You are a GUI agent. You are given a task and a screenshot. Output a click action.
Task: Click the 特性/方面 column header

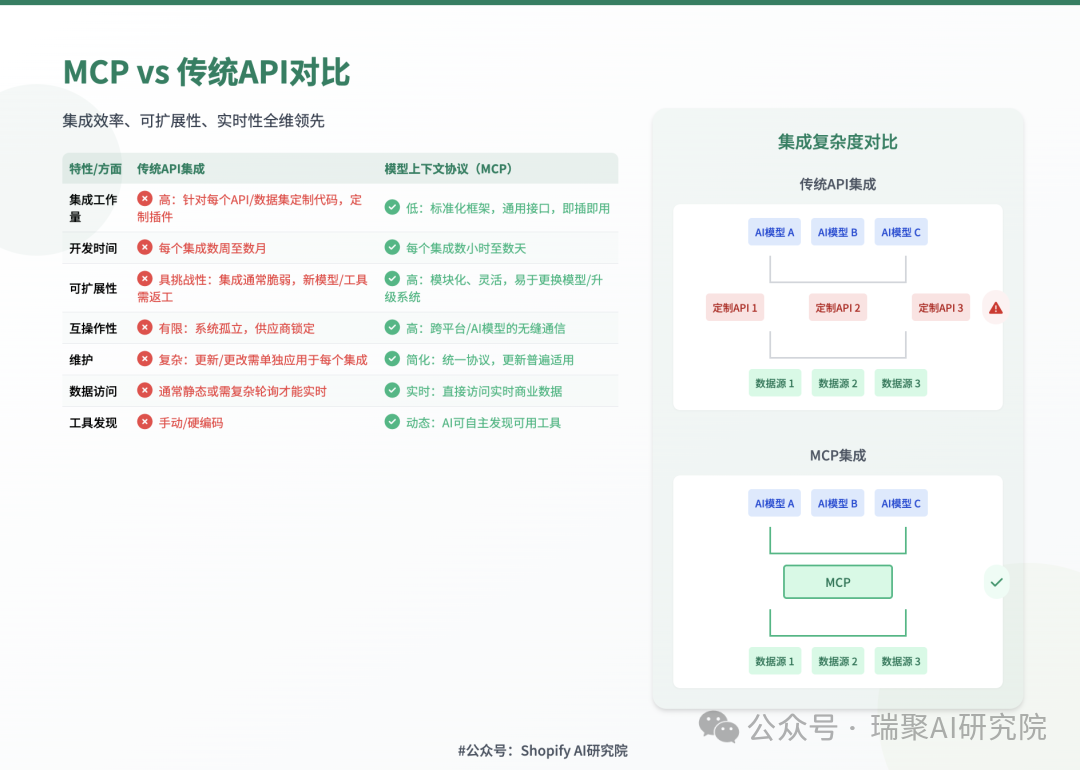[95, 169]
